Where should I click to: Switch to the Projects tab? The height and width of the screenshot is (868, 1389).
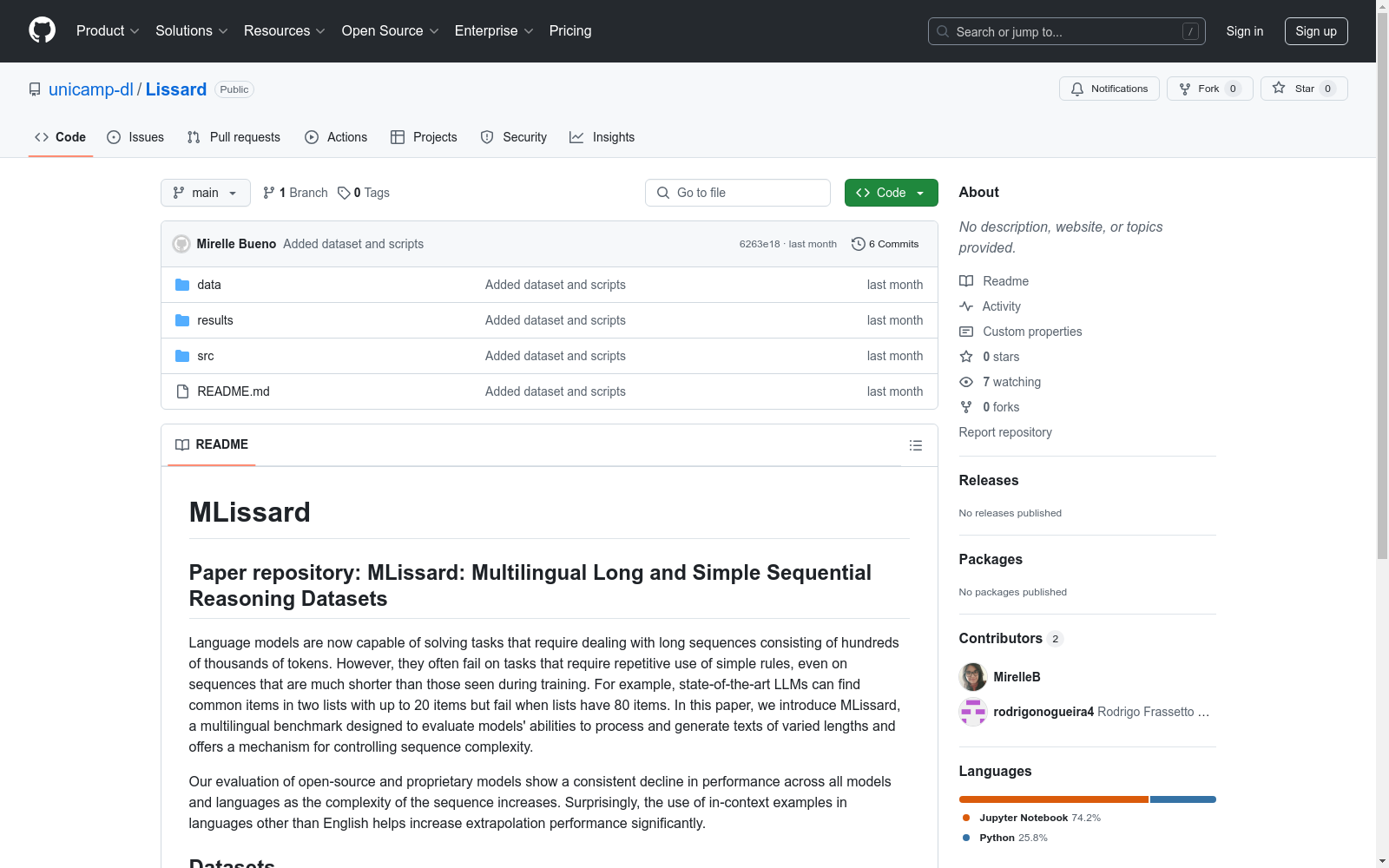424,137
